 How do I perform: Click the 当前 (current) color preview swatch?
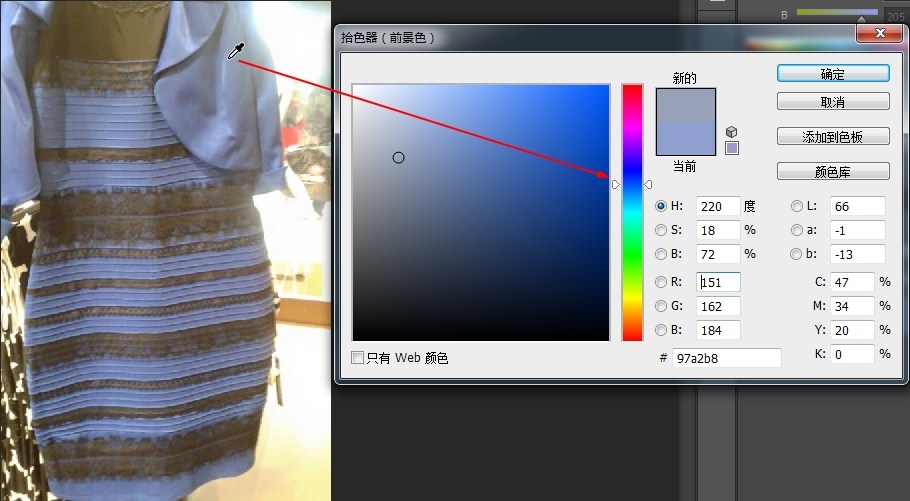(x=686, y=138)
